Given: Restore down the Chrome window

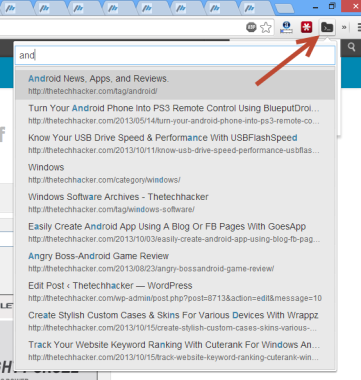Looking at the screenshot, I should 332,7.
